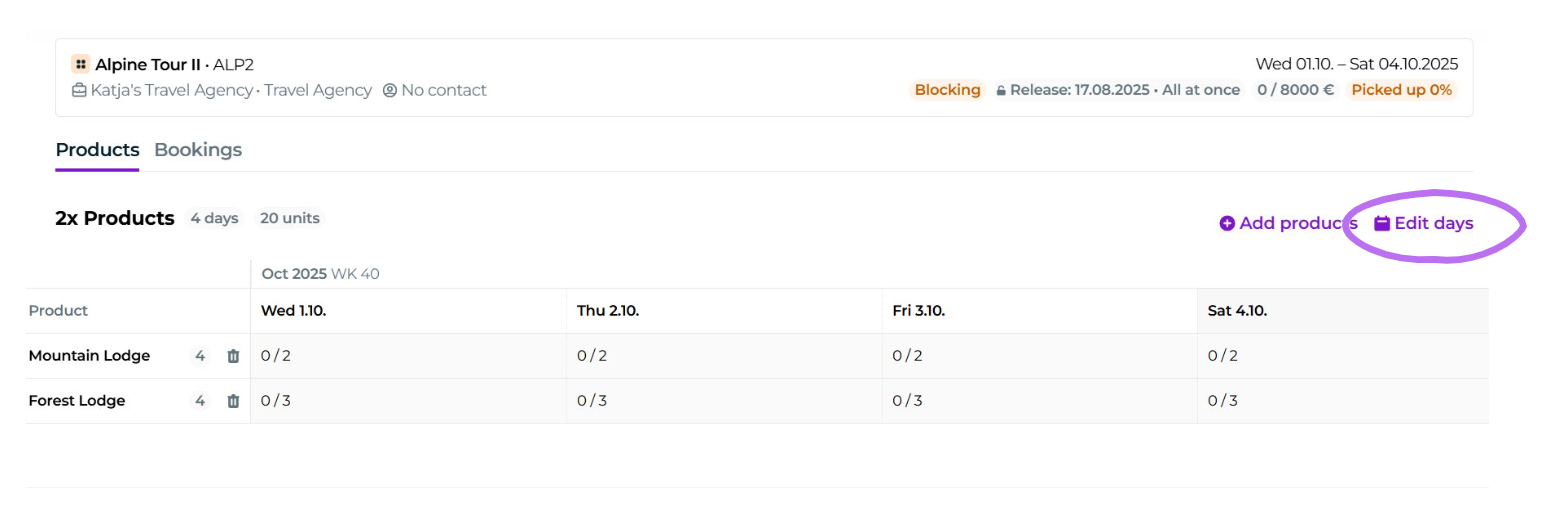Click the trash icon for Forest Lodge
This screenshot has height=507, width=1546.
[x=233, y=401]
